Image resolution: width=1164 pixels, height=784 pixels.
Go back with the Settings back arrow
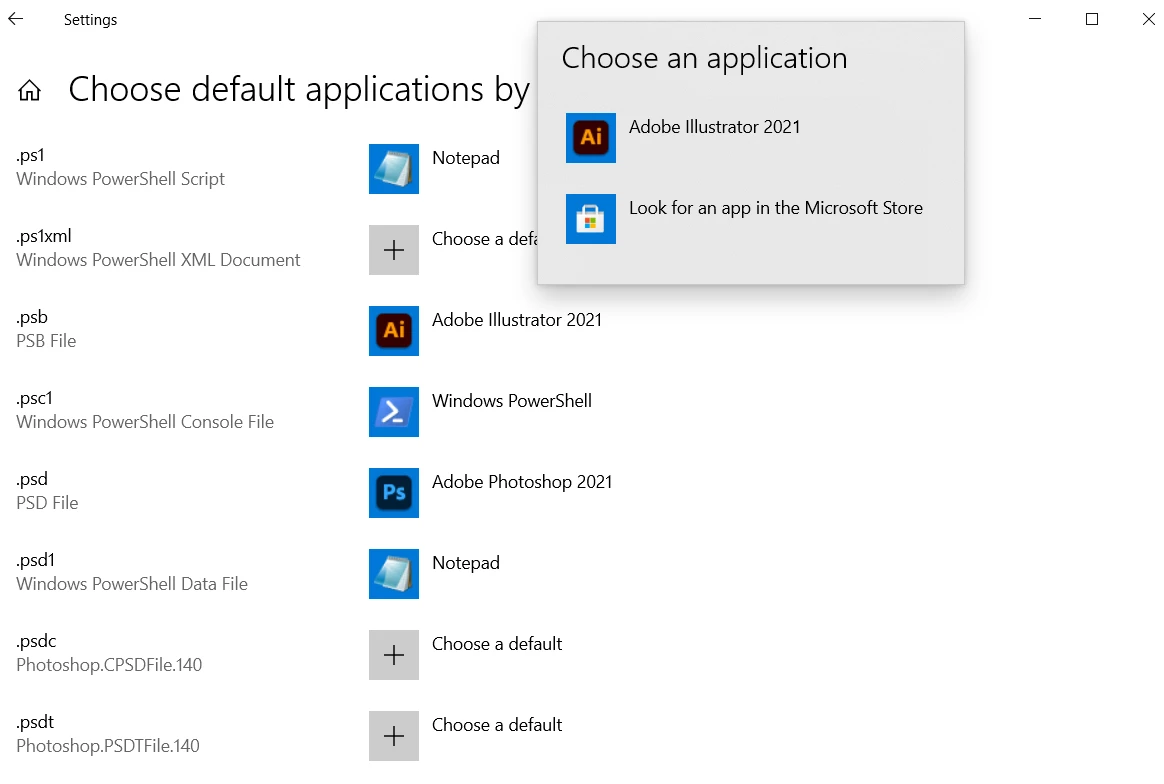point(16,19)
